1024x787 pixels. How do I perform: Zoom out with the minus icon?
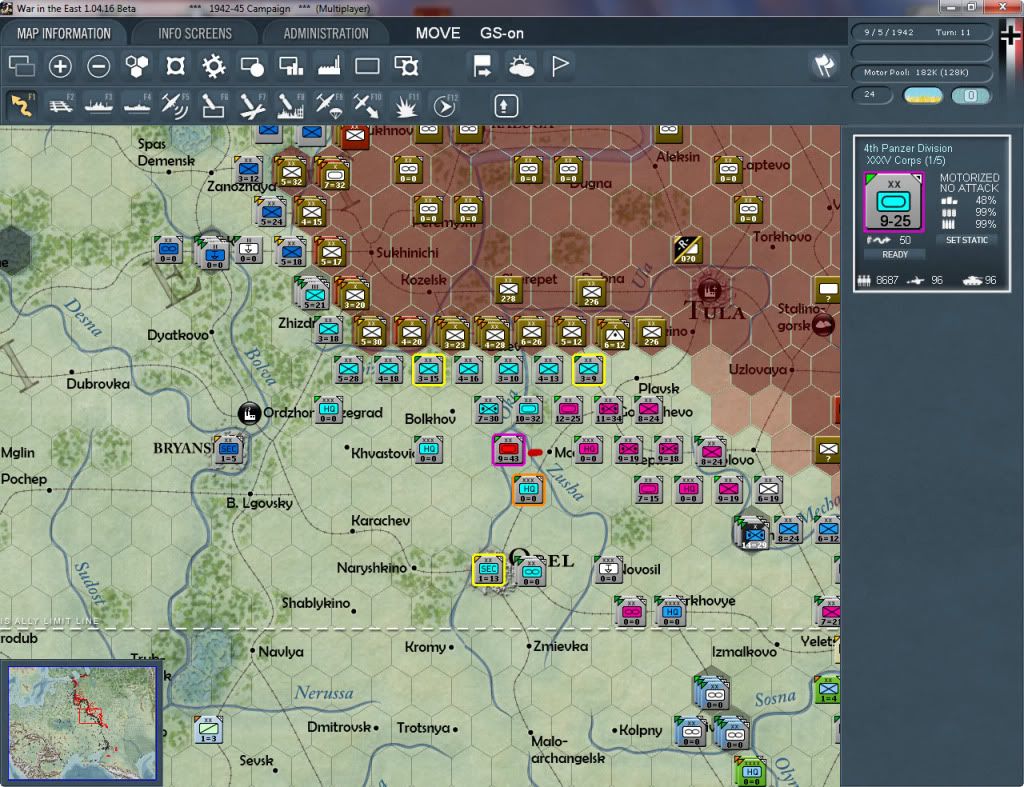click(x=99, y=66)
